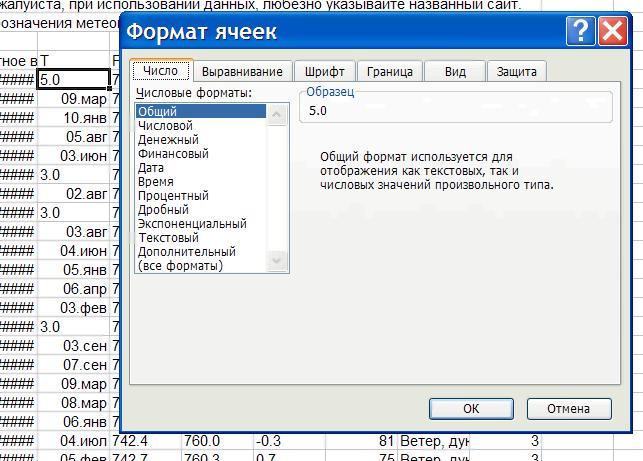Image resolution: width=643 pixels, height=461 pixels.
Task: Click the Help question mark icon
Action: [x=578, y=33]
